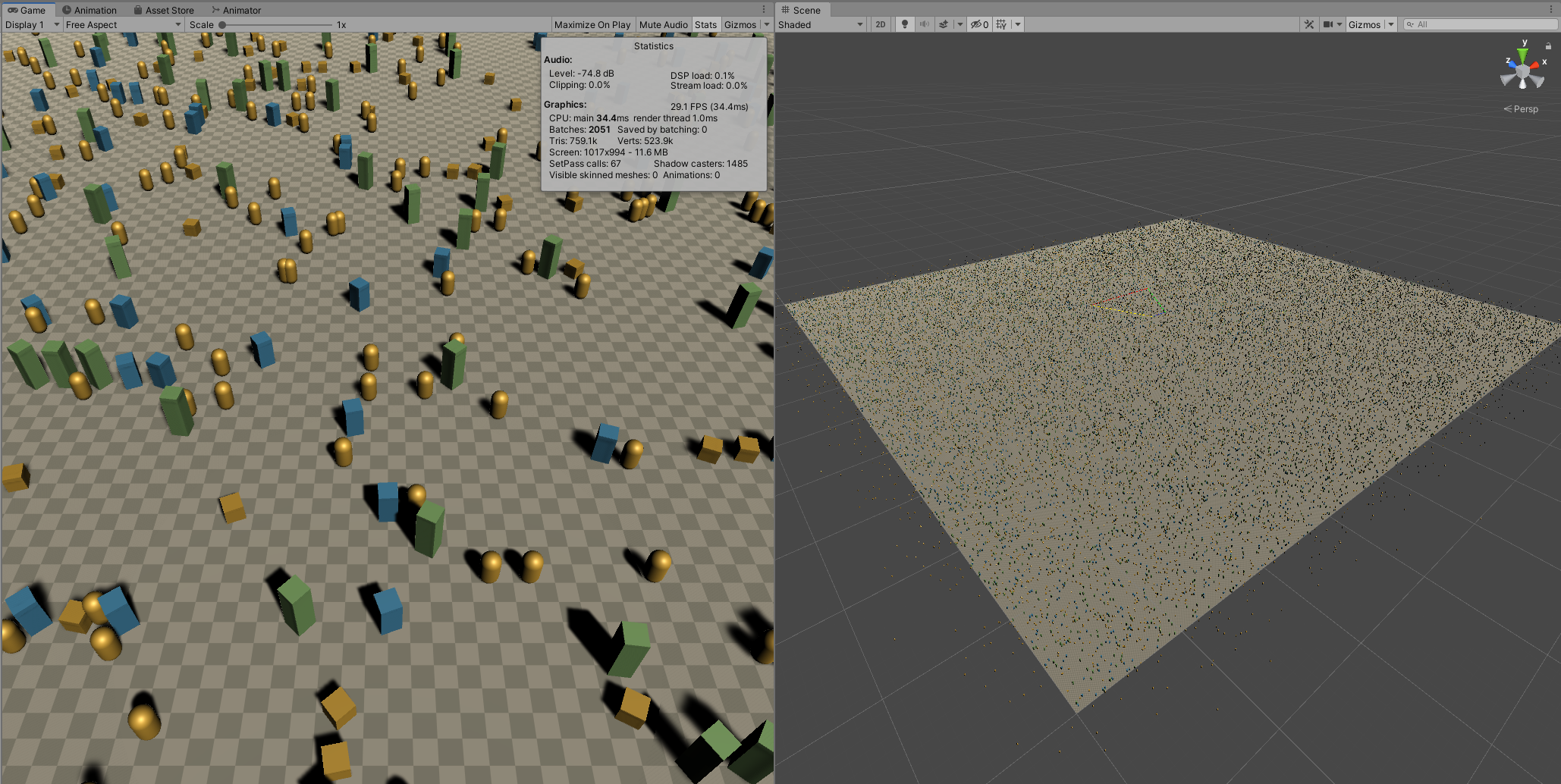Open Scene camera settings icon
This screenshot has height=784, width=1561.
pyautogui.click(x=1328, y=24)
